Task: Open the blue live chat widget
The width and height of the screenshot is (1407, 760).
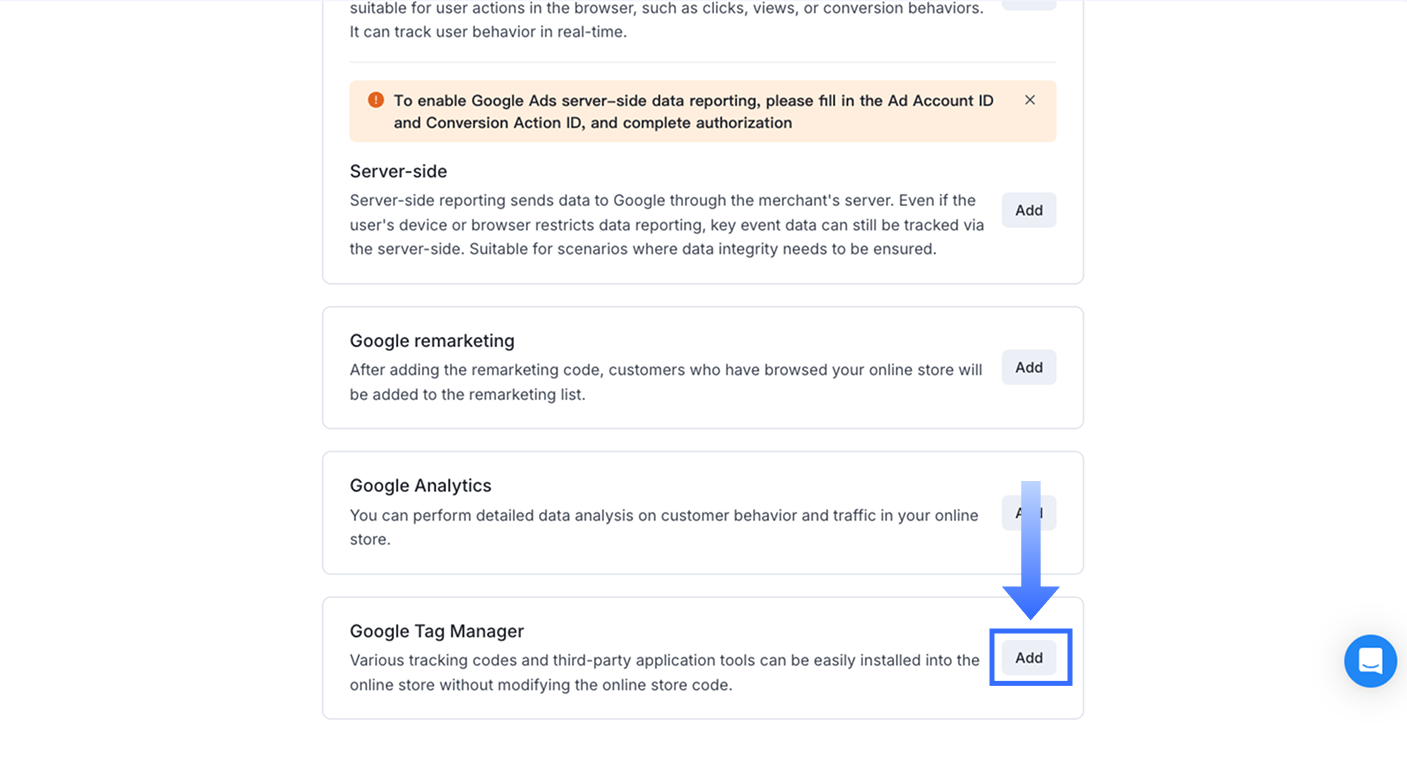Action: tap(1370, 661)
